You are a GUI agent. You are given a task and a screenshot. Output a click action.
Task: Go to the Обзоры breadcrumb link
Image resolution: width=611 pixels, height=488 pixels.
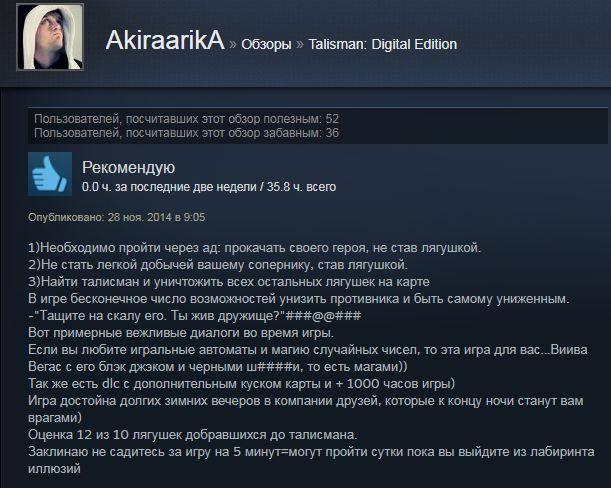coord(266,44)
